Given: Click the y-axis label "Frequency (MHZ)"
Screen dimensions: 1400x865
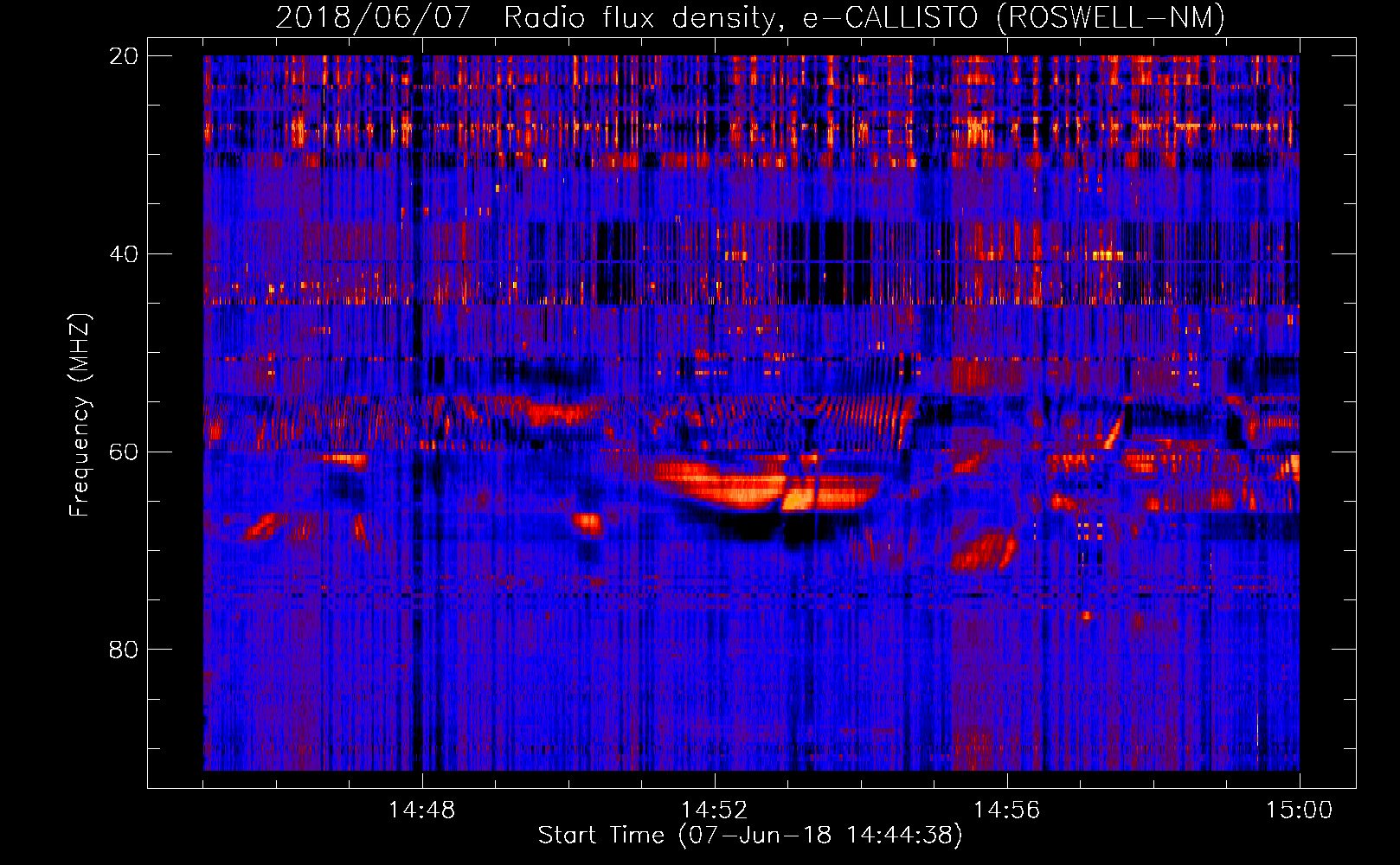Looking at the screenshot, I should point(80,414).
